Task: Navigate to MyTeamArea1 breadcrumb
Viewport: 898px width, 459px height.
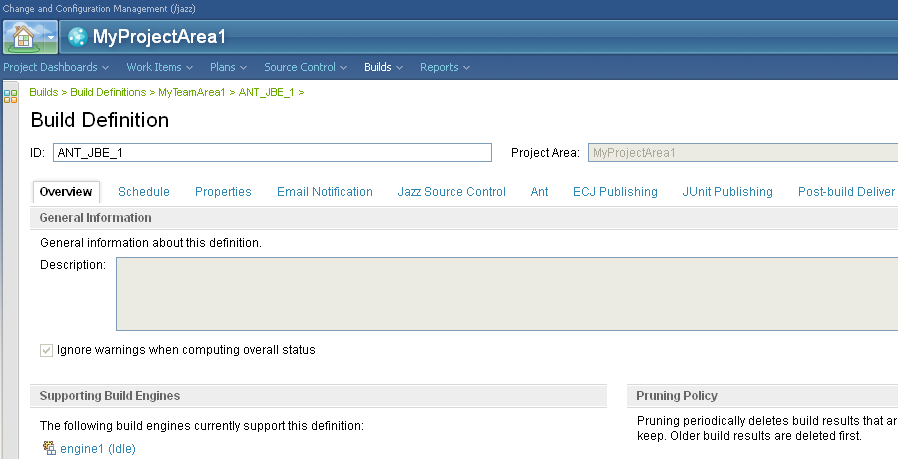Action: 192,92
